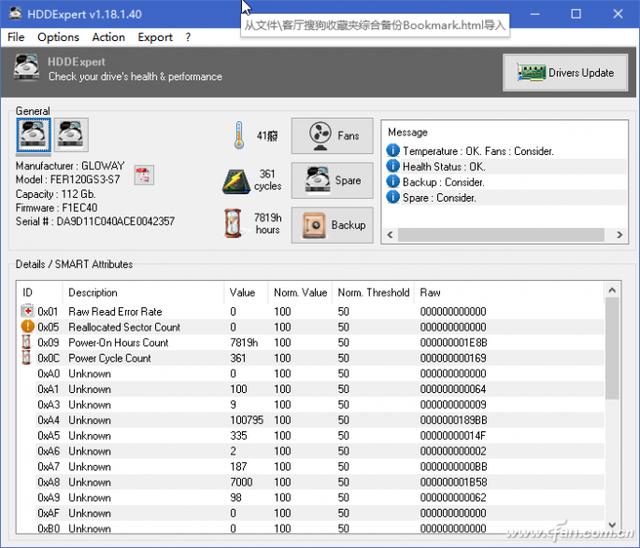
Task: Open the Spare drive button
Action: 332,180
